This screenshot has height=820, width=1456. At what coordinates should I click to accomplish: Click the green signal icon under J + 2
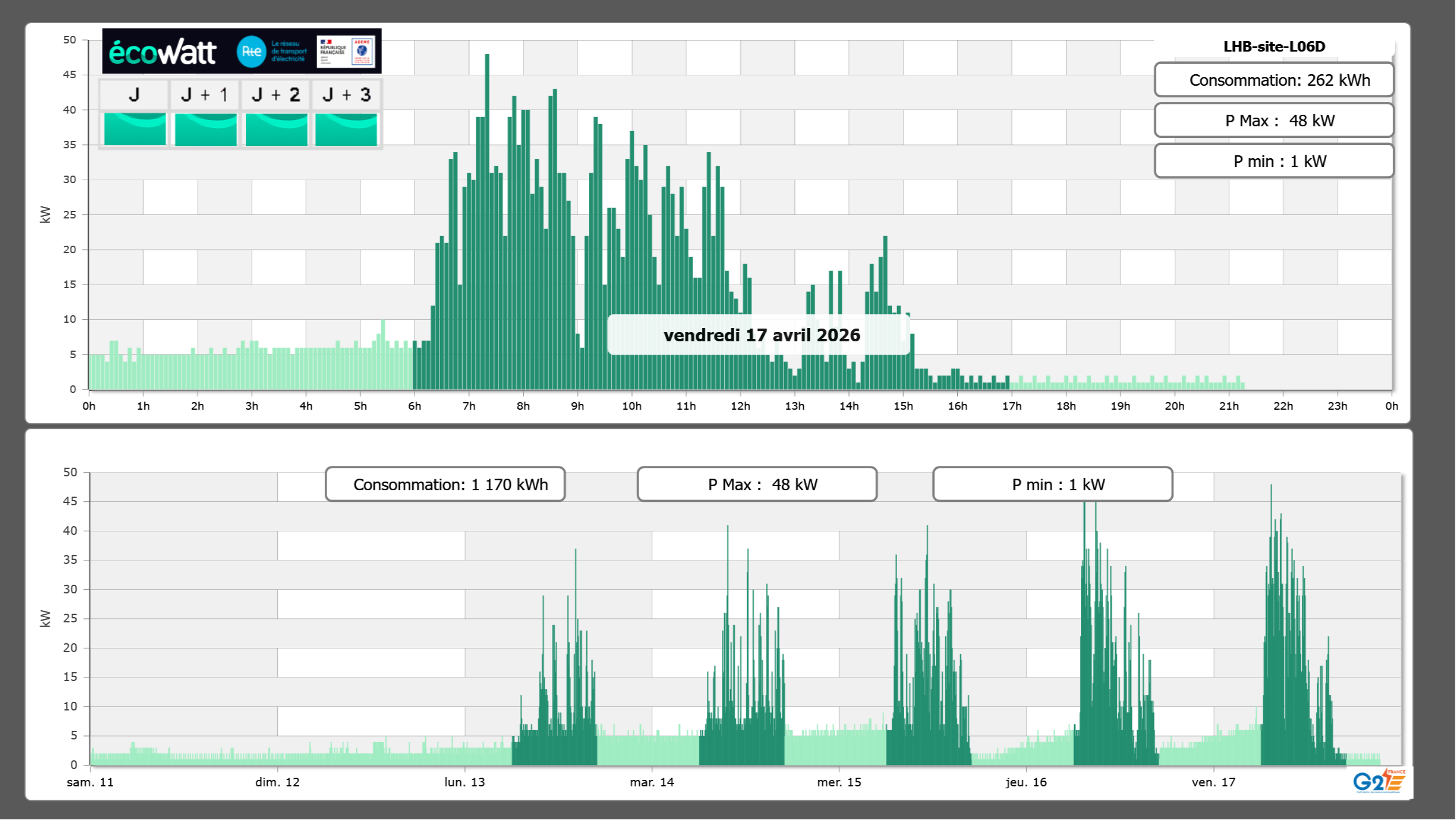click(x=276, y=129)
